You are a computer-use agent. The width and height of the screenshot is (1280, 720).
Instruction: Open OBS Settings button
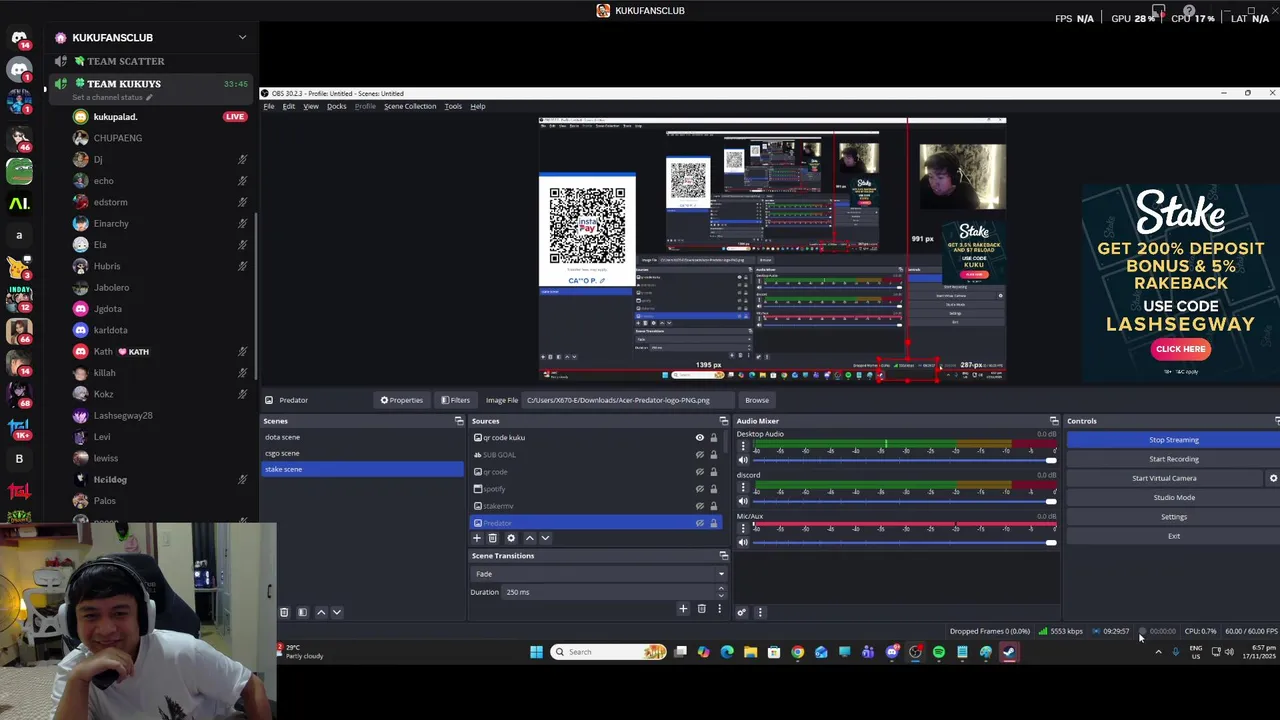click(1173, 517)
